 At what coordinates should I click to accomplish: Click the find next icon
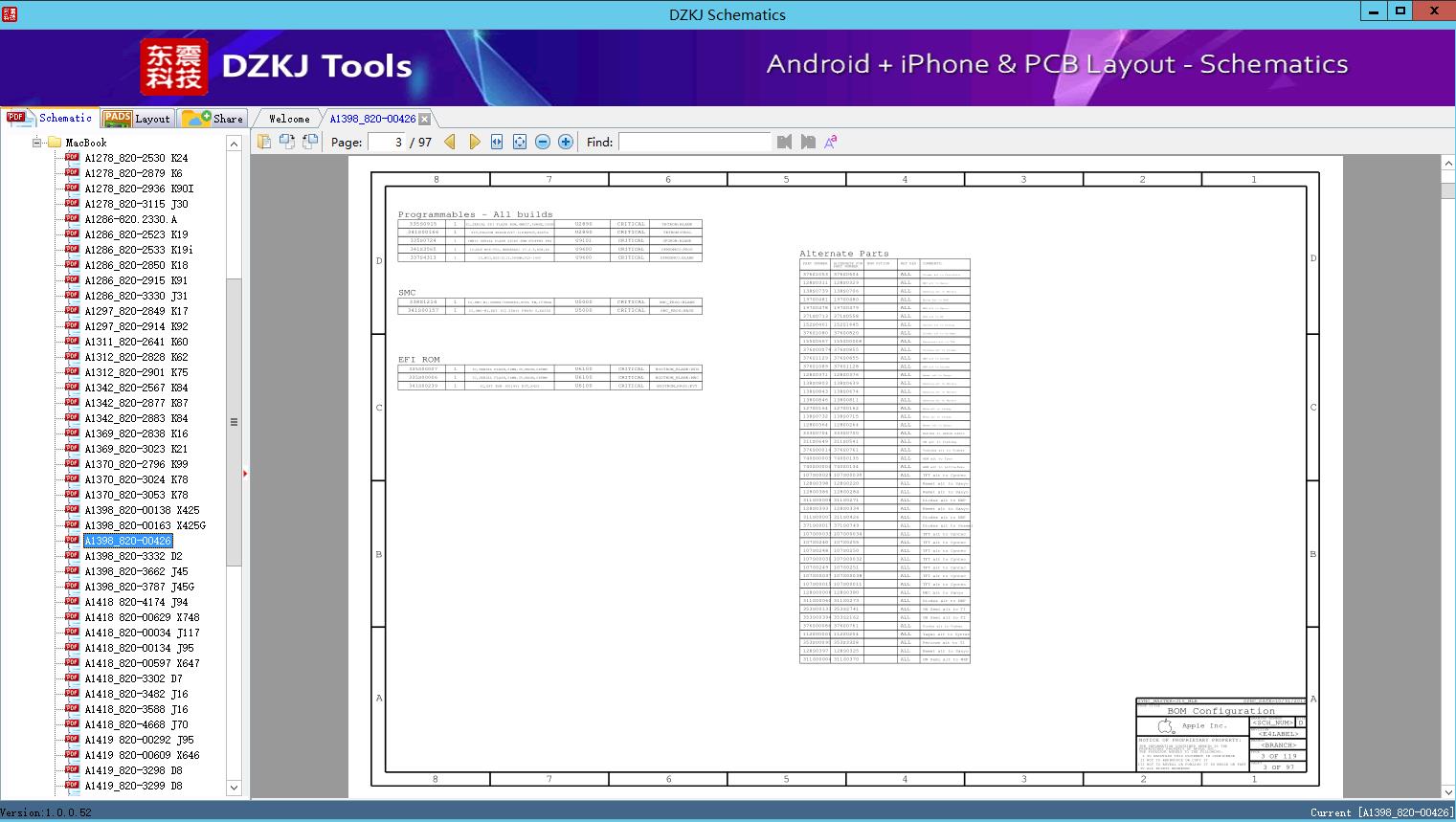click(x=808, y=142)
